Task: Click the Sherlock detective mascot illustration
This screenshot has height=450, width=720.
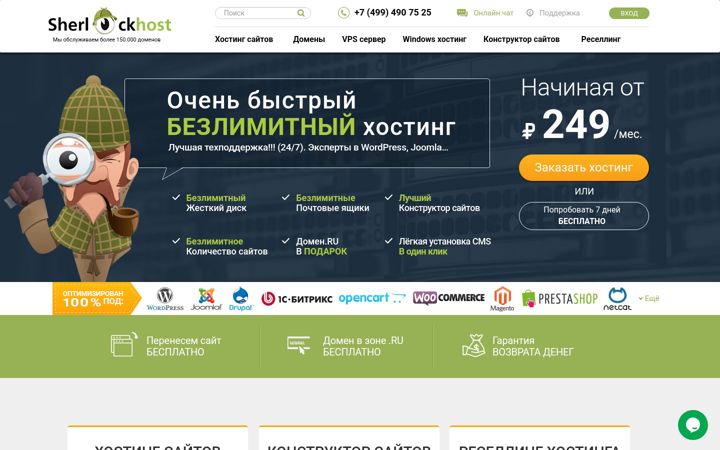Action: (x=73, y=178)
